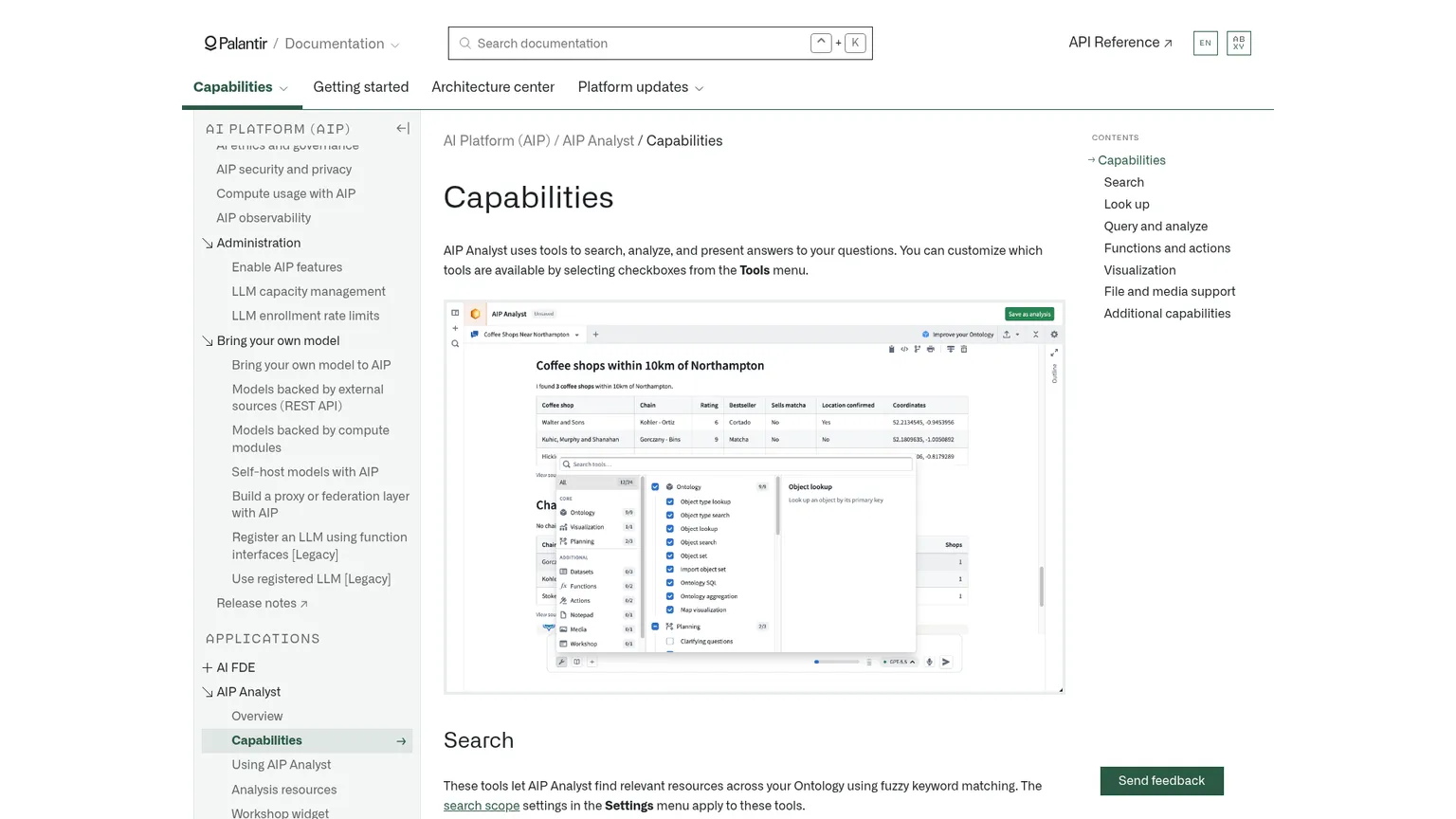Go to Query and analyze in Contents

[x=1156, y=226]
